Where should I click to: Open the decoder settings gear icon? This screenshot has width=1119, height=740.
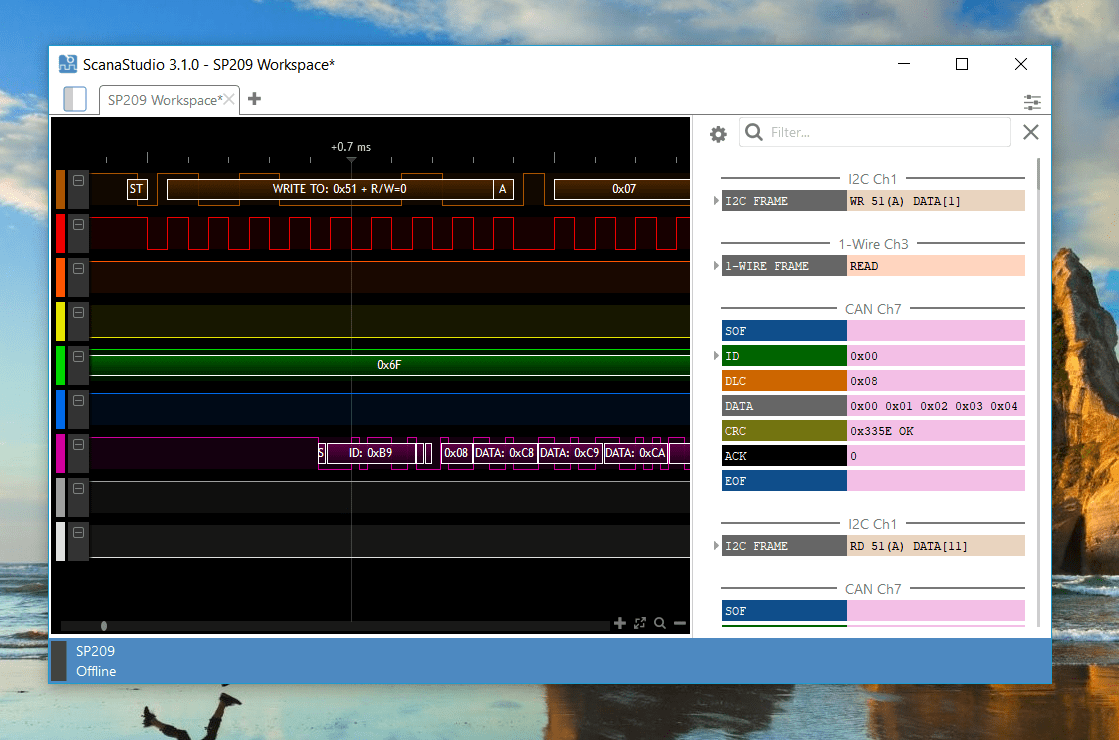(x=718, y=131)
